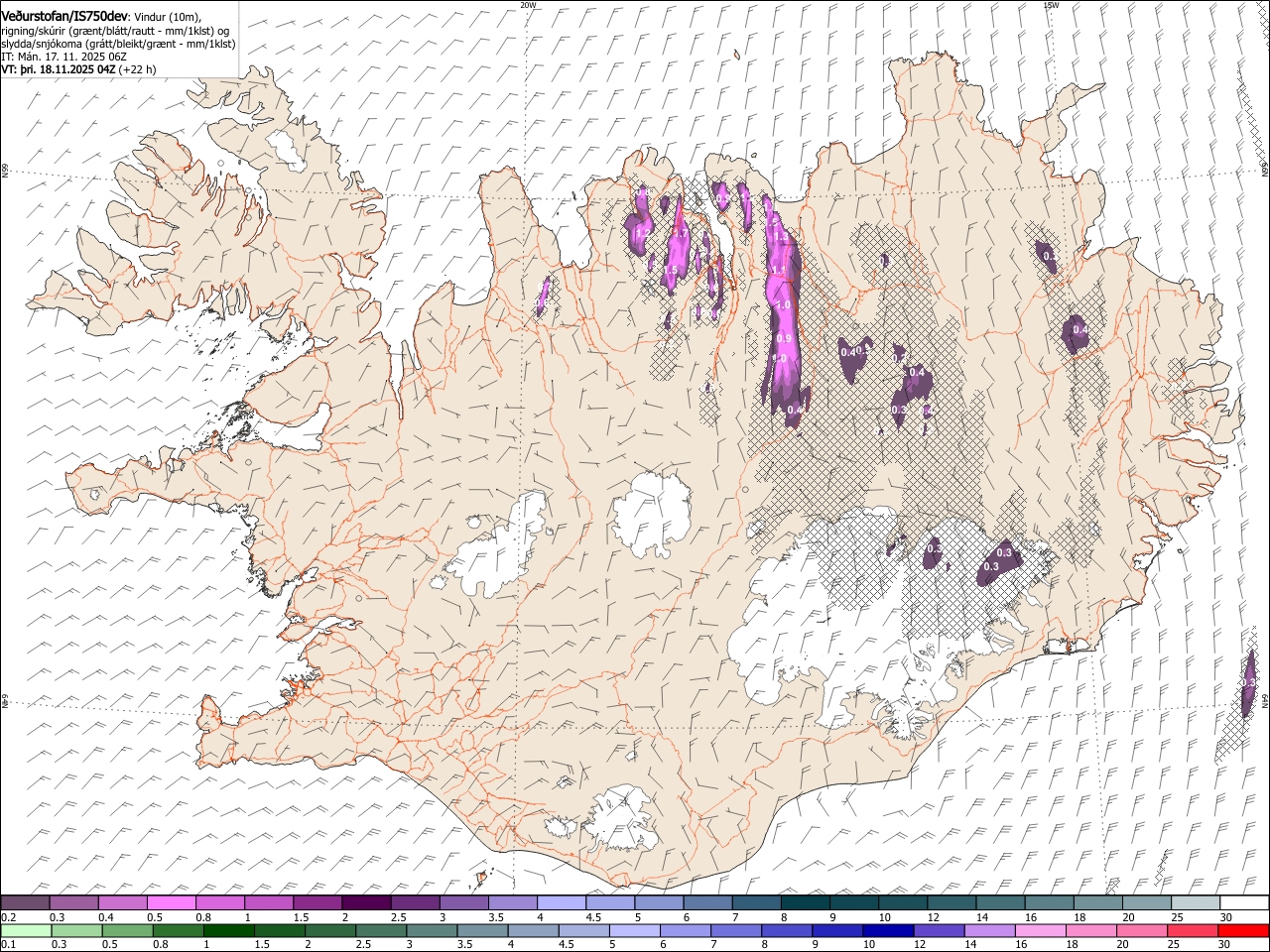Pick the bright red 30 swatch in lower legend

point(1243,930)
